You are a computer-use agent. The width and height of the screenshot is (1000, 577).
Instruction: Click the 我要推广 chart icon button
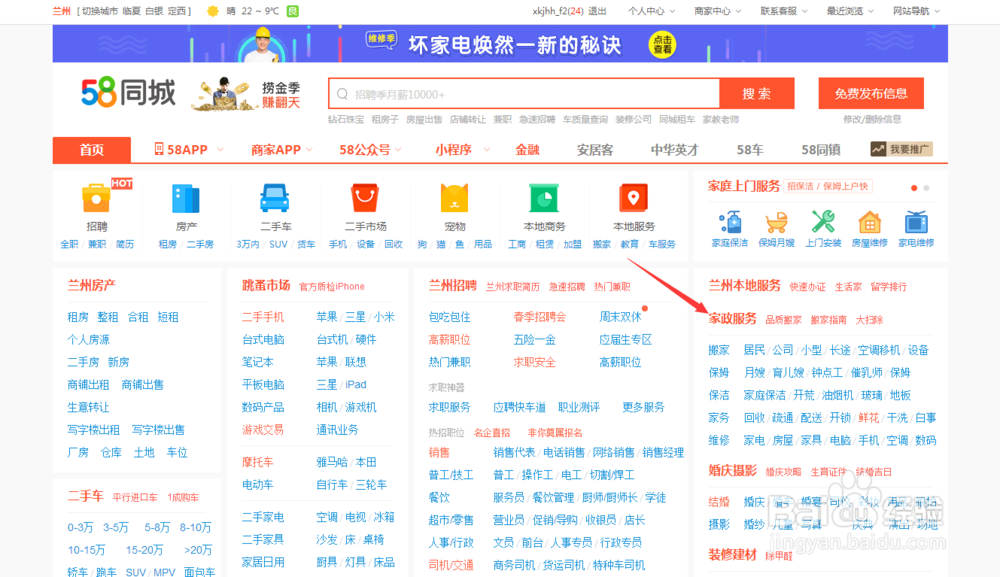(x=901, y=149)
